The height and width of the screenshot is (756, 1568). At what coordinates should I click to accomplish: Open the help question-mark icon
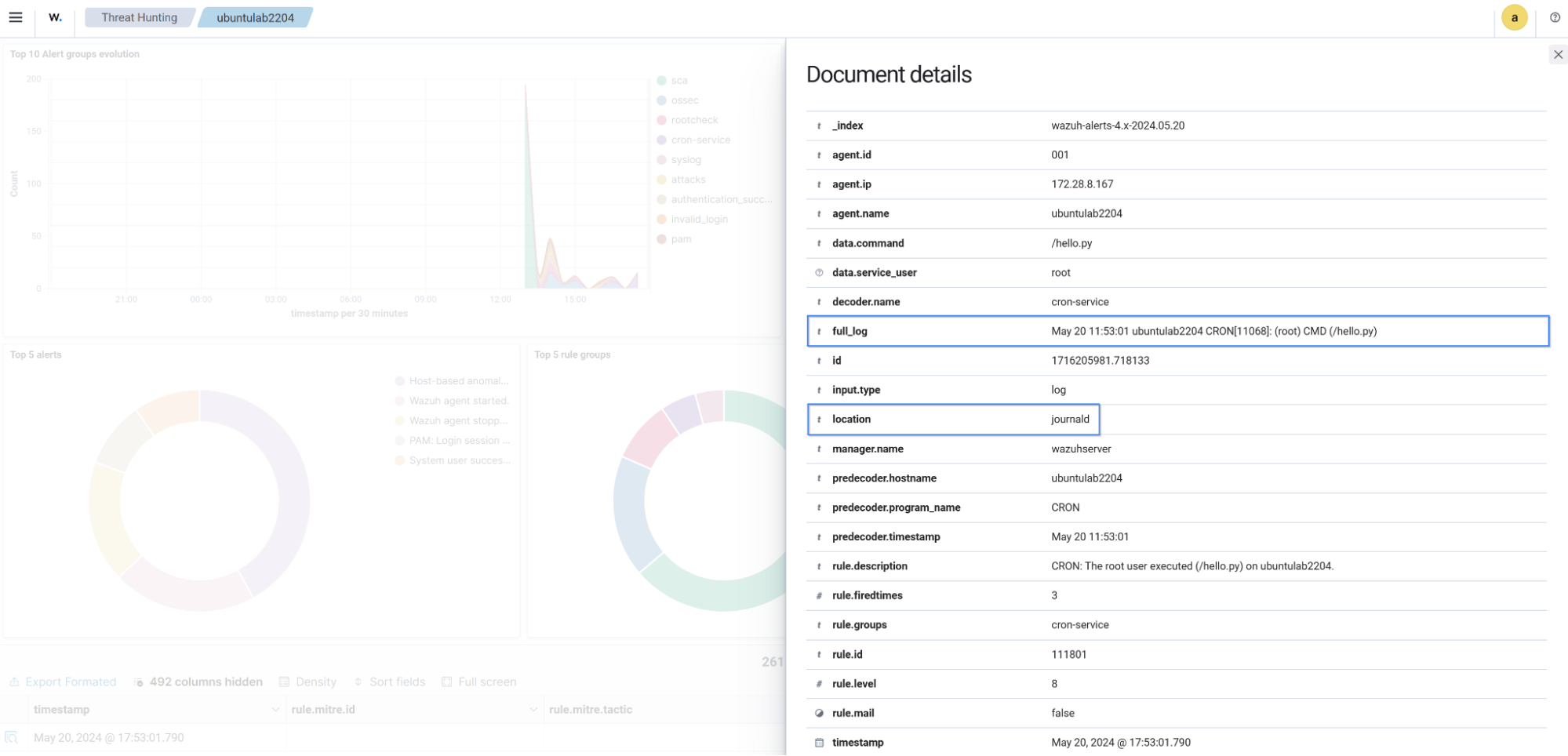(1555, 16)
